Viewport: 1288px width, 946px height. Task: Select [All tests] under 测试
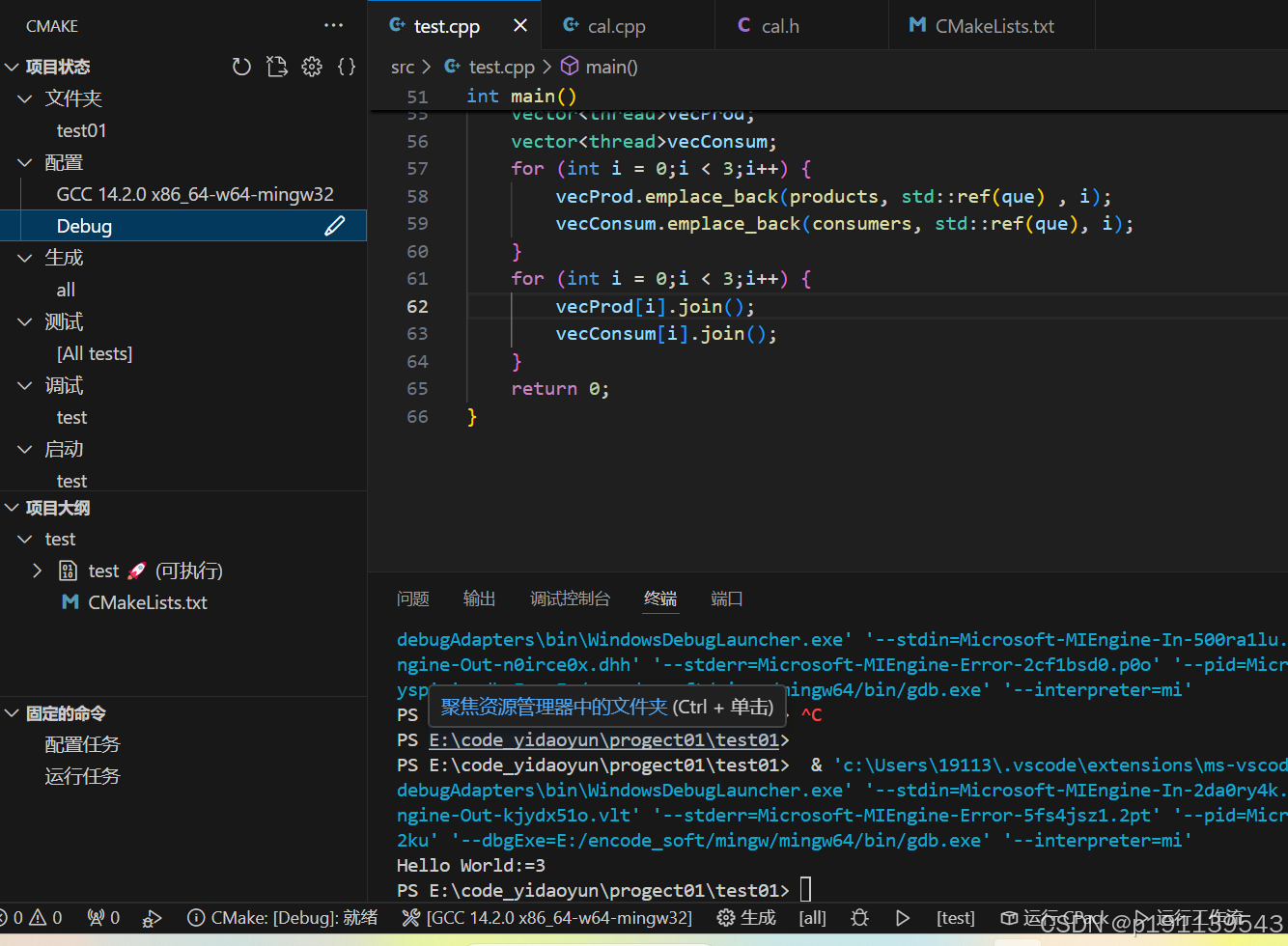[x=94, y=353]
